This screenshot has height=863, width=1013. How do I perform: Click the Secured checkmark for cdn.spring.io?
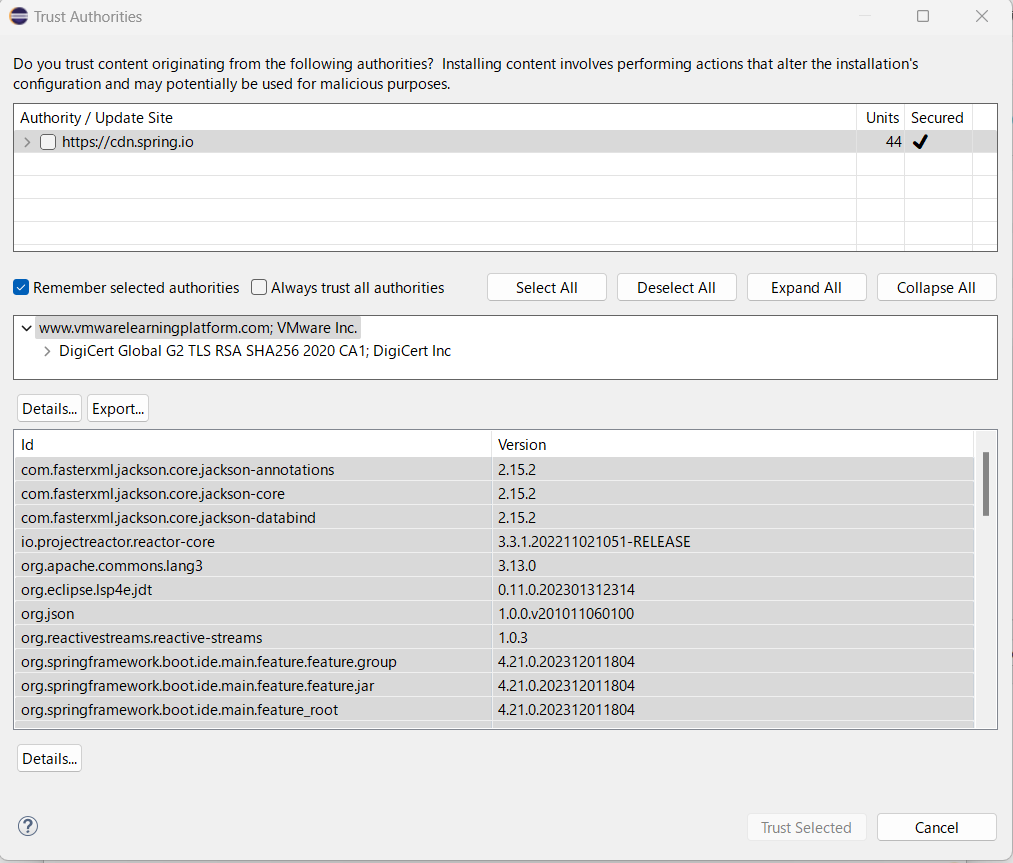[920, 141]
